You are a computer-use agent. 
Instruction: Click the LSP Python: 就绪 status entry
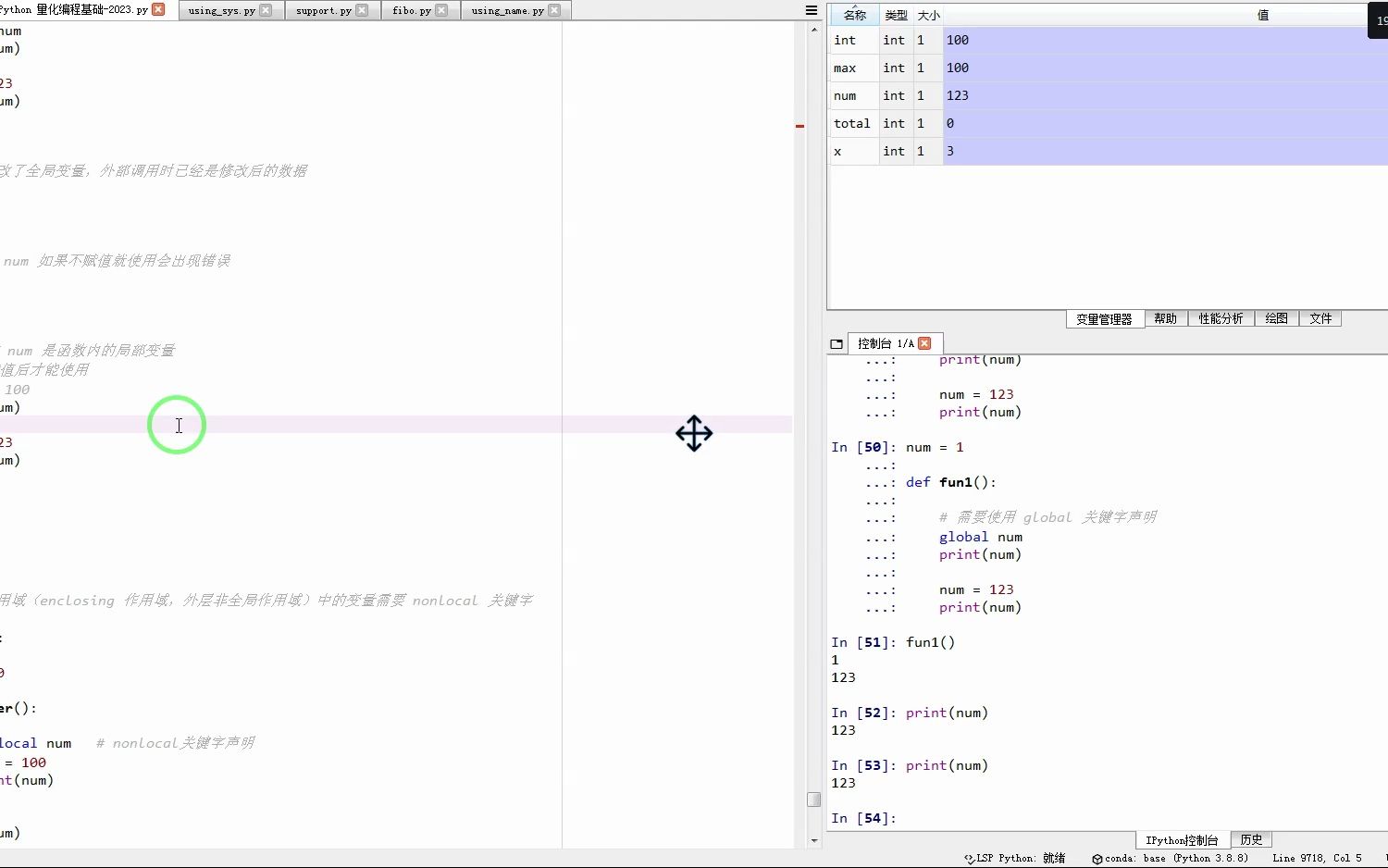click(1015, 858)
